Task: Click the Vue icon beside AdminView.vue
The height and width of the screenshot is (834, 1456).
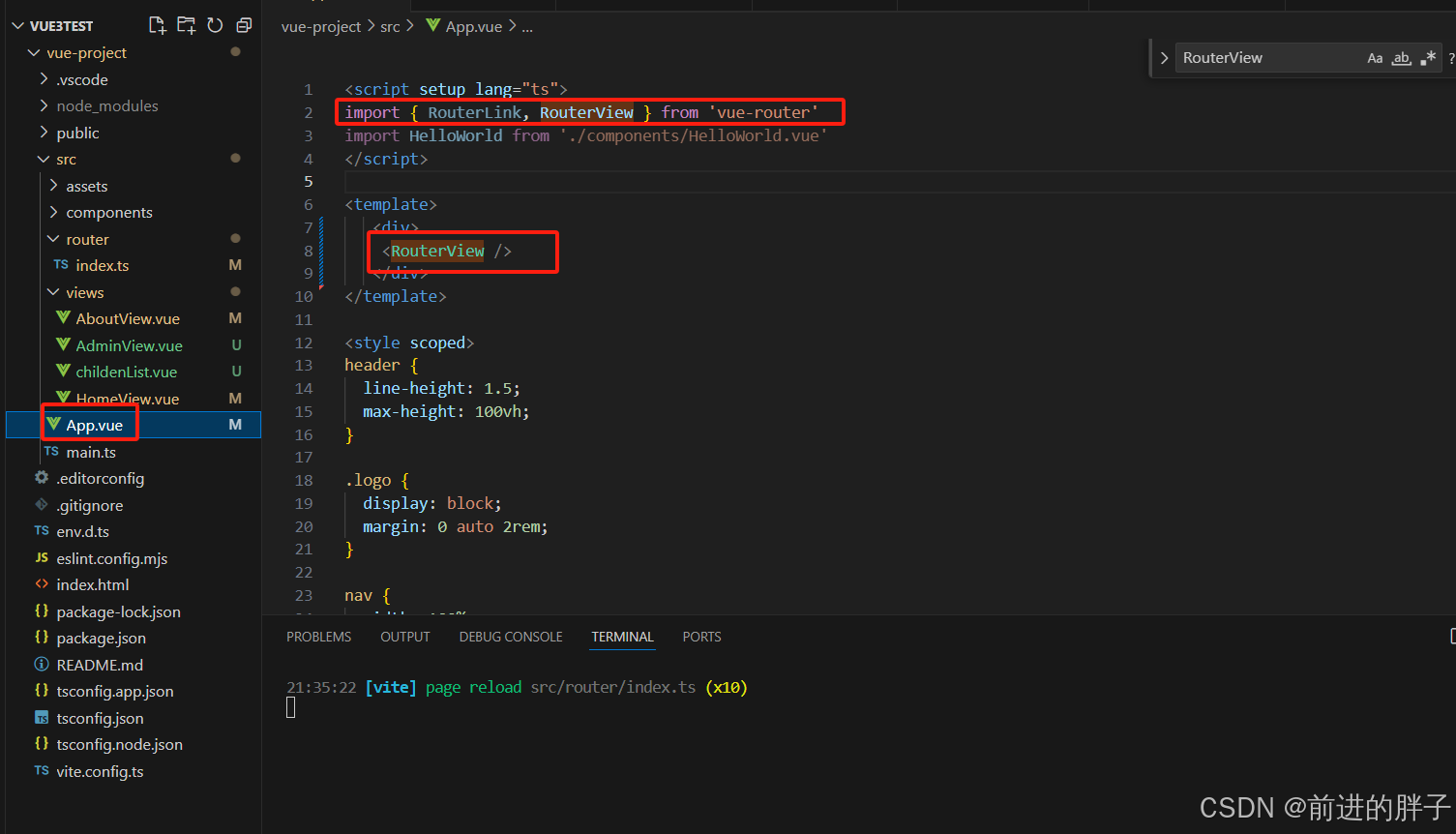Action: pos(63,345)
